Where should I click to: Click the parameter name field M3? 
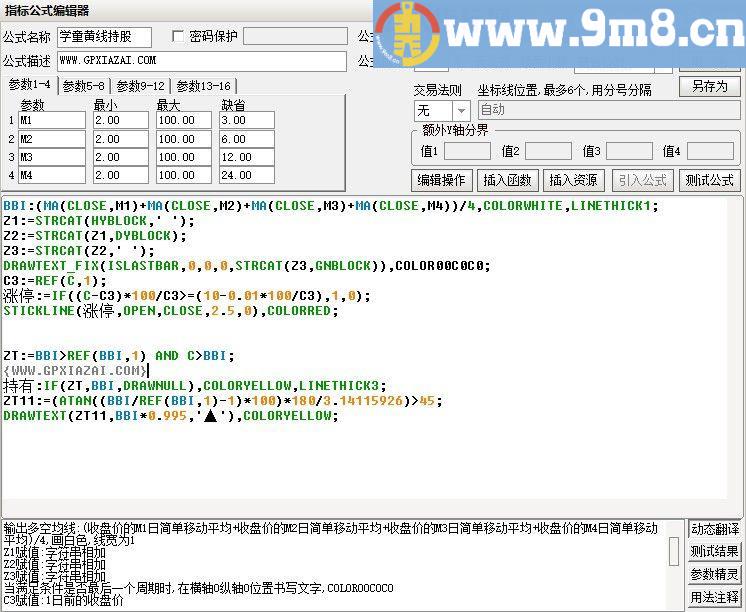tap(52, 157)
